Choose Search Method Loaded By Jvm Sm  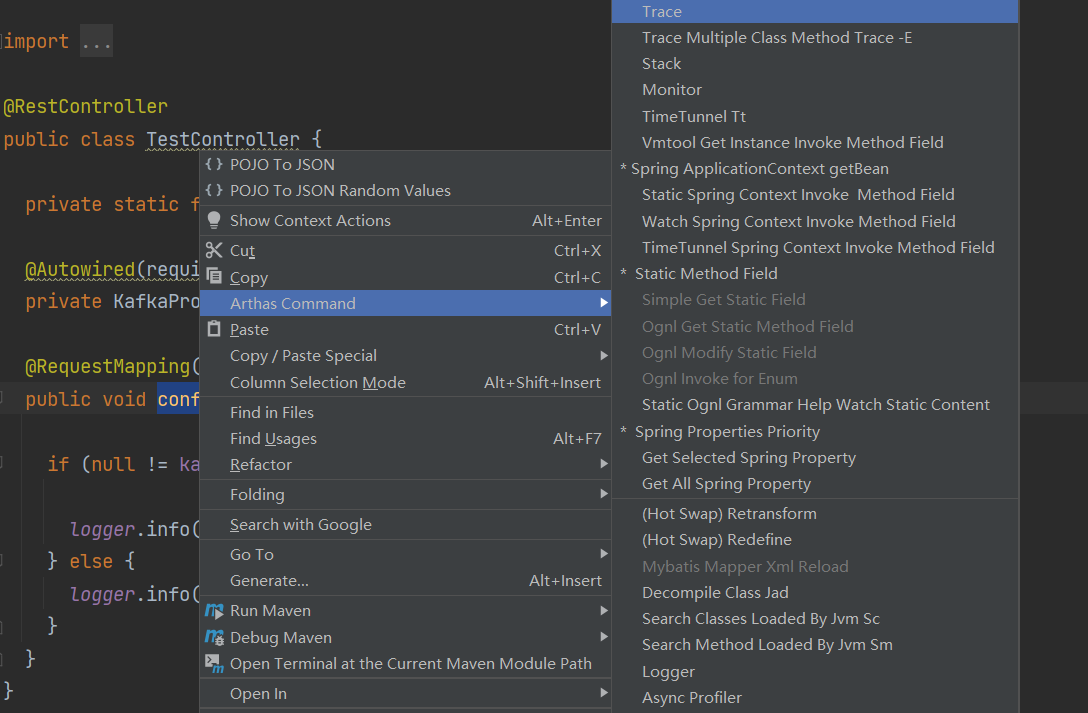(815, 644)
